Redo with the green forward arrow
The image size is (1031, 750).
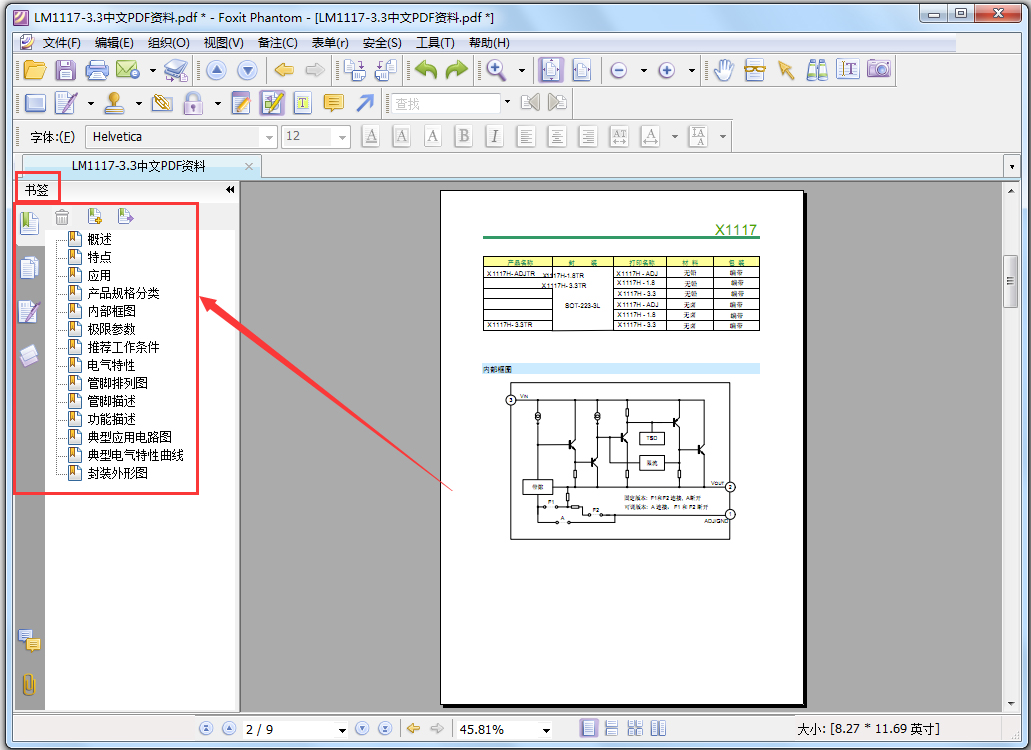pyautogui.click(x=456, y=69)
